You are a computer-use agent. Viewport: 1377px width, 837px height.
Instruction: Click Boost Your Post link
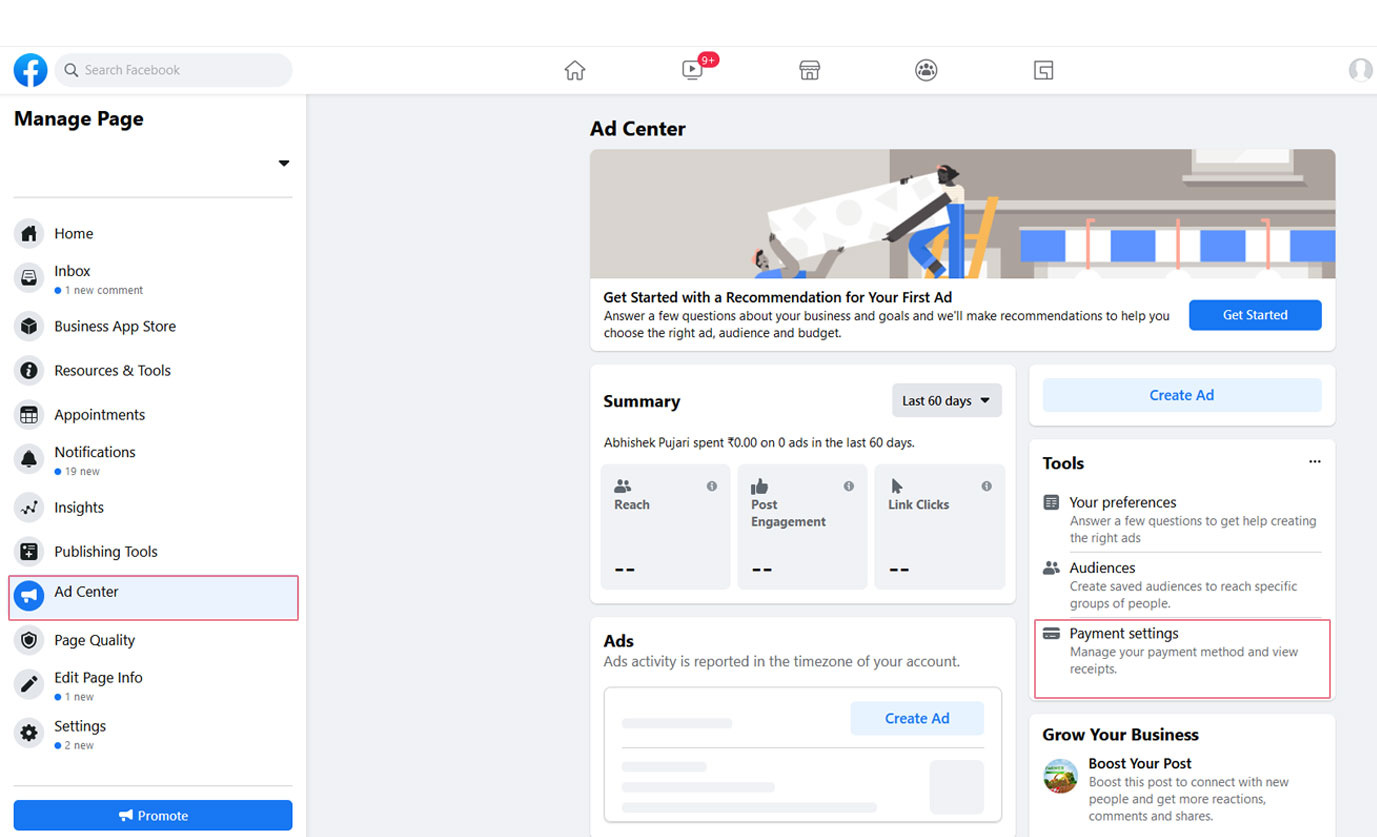(x=1140, y=763)
